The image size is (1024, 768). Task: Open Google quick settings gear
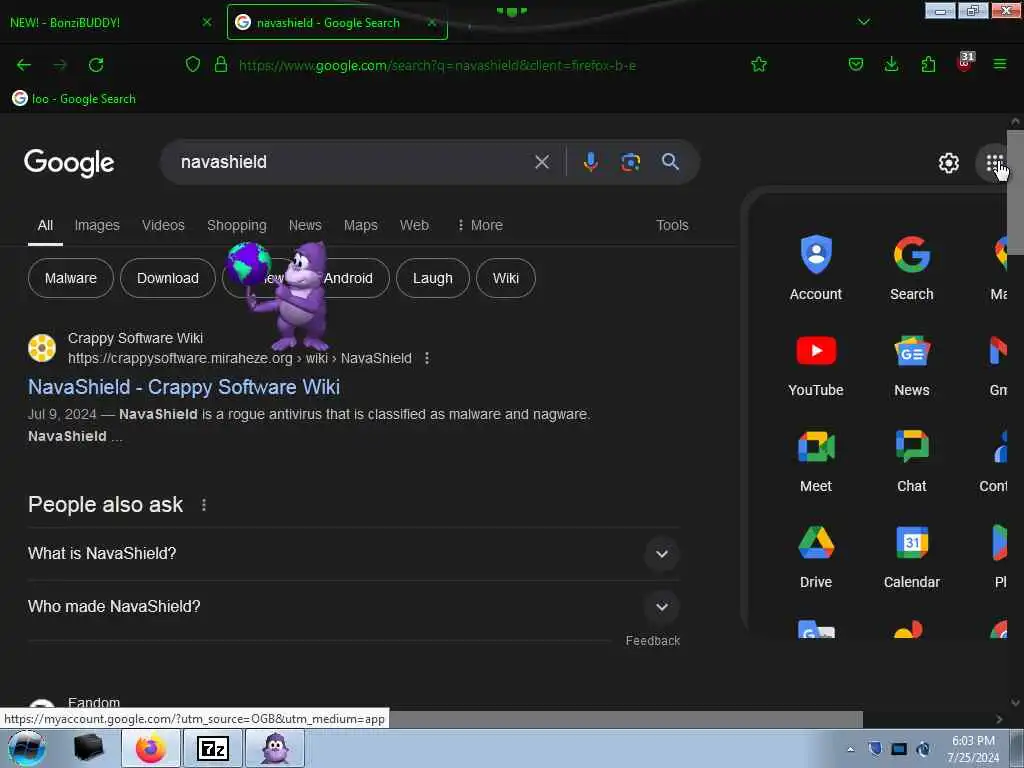tap(948, 163)
